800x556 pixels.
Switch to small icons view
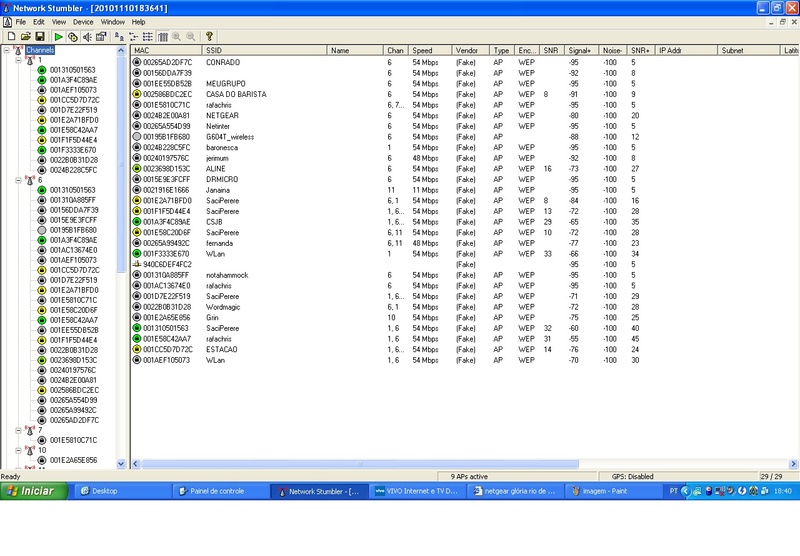[133, 36]
